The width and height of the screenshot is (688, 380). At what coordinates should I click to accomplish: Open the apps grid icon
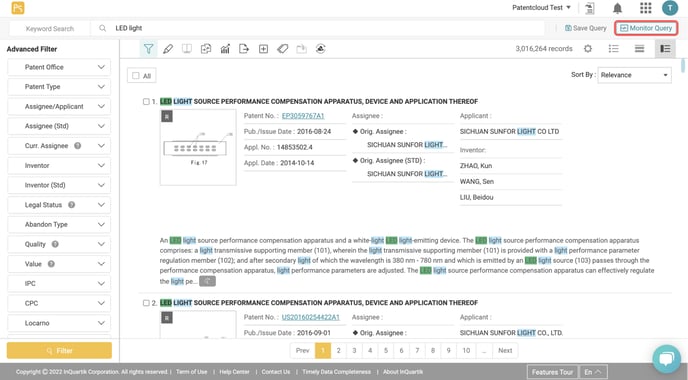(645, 8)
